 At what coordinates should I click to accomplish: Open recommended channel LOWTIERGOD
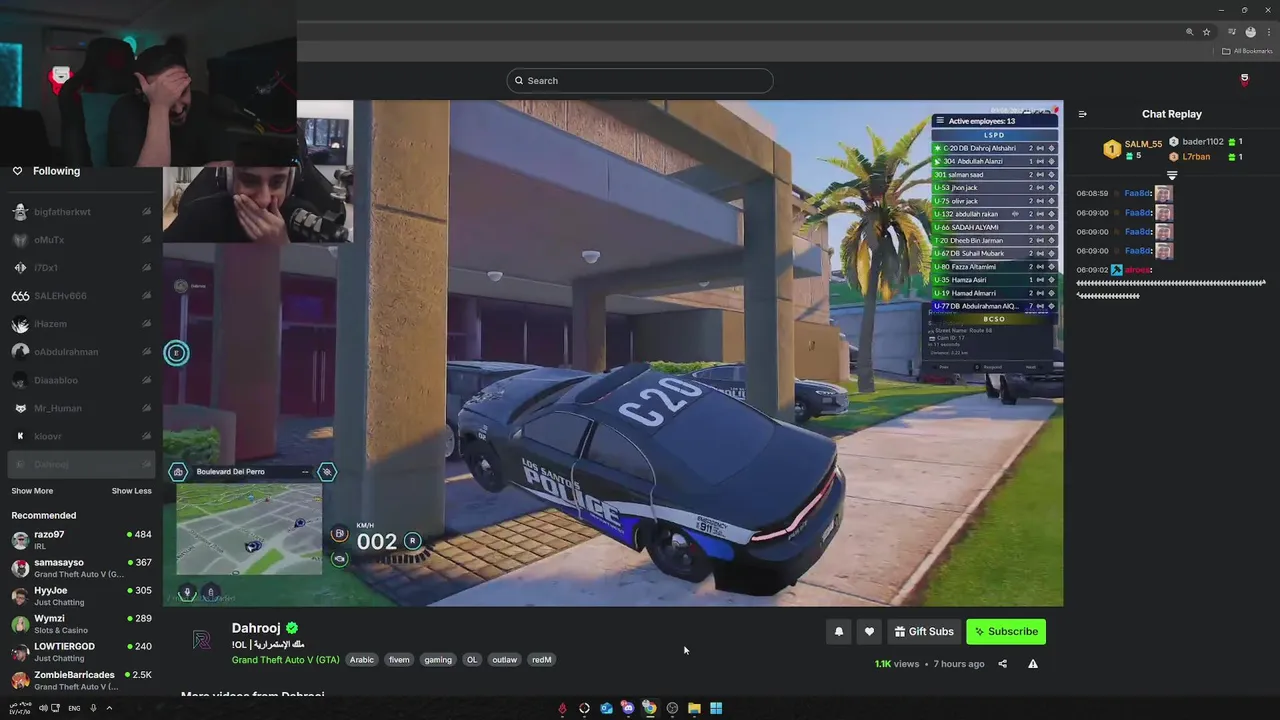pos(81,652)
